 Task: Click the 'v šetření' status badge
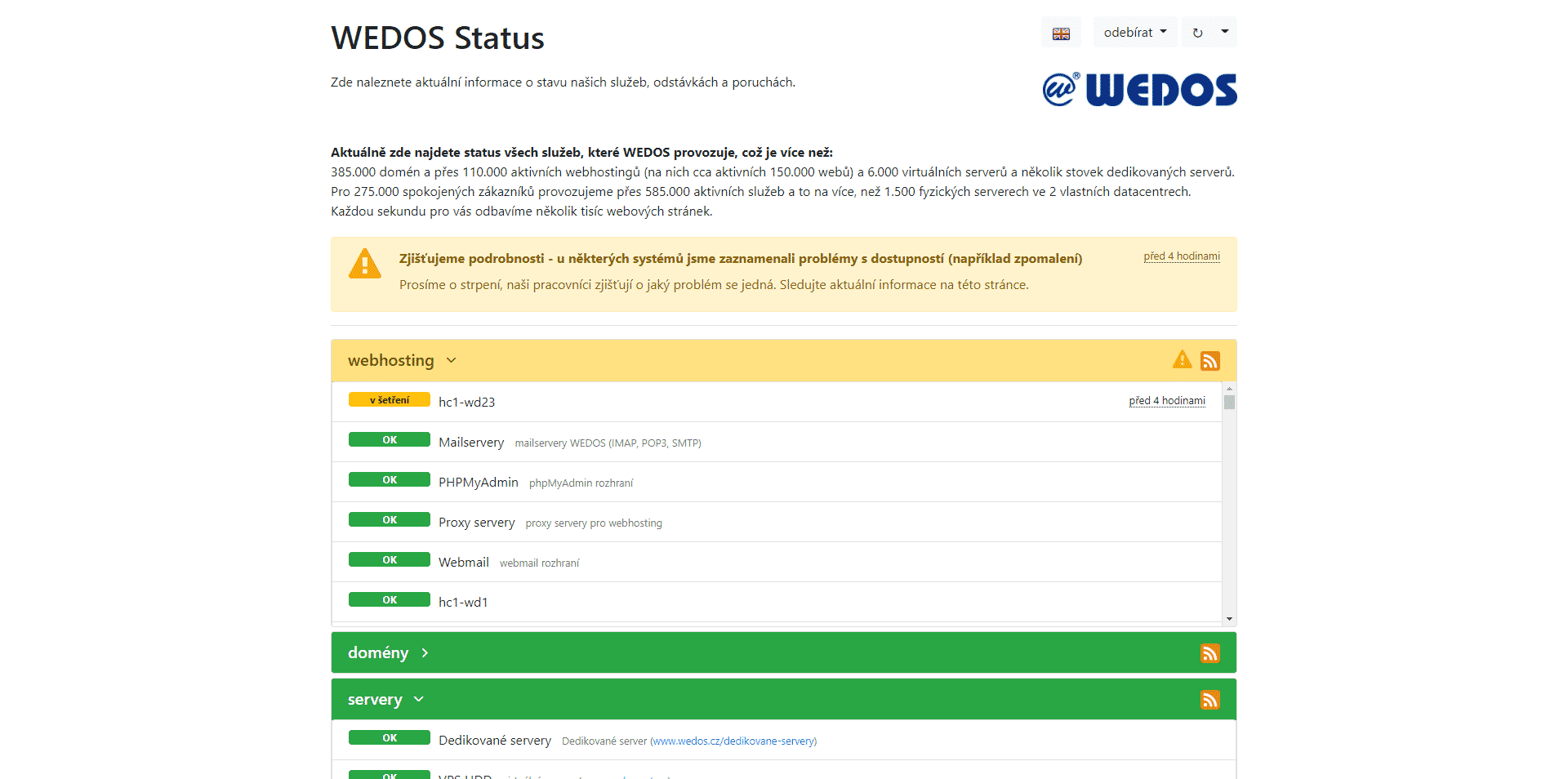tap(389, 400)
